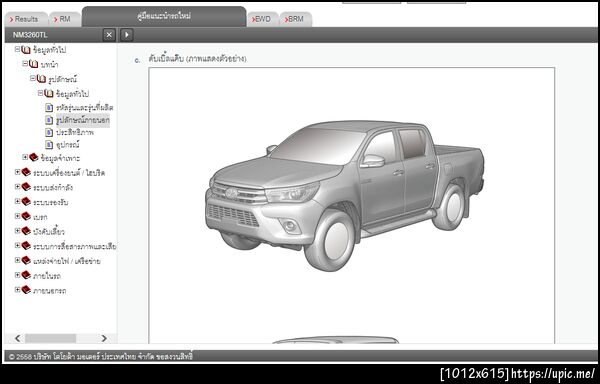Click the page icon for ประสิทธิภาพ
The height and width of the screenshot is (384, 600).
coord(49,132)
